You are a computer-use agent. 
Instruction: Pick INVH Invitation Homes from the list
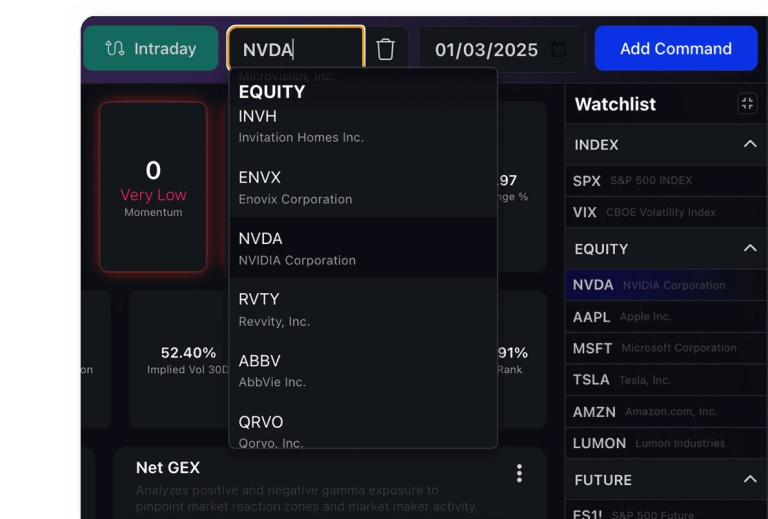(363, 126)
